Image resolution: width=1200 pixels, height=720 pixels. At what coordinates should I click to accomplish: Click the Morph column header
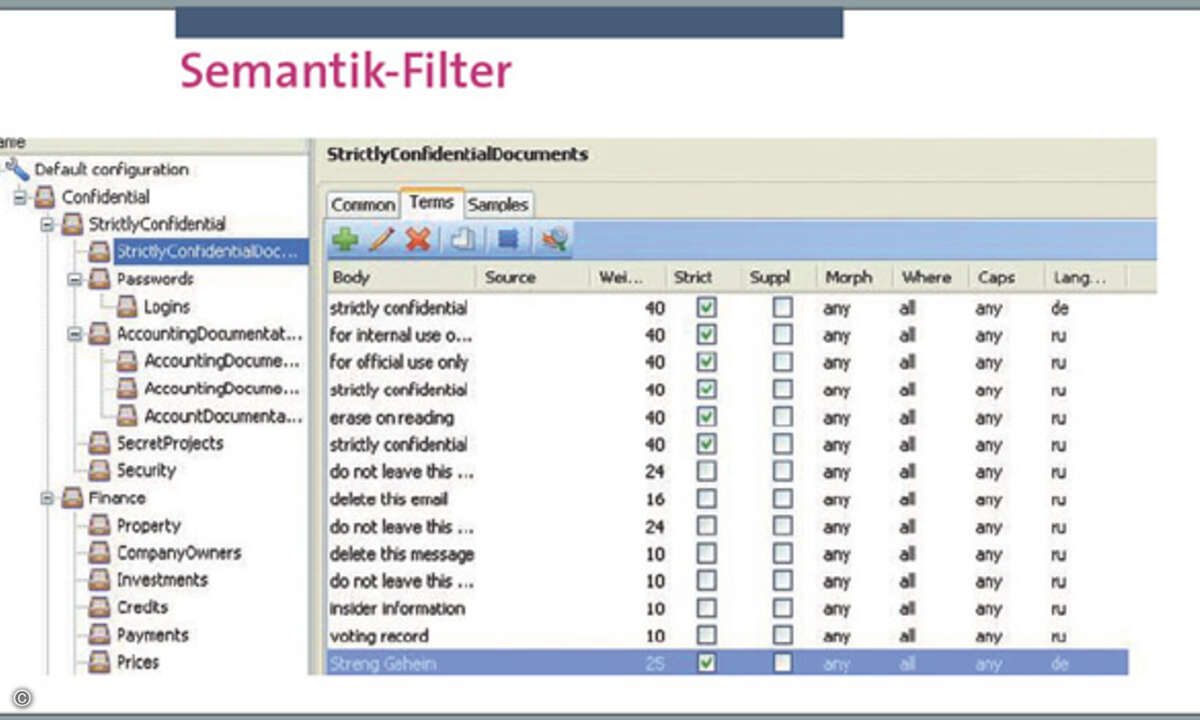pos(853,277)
